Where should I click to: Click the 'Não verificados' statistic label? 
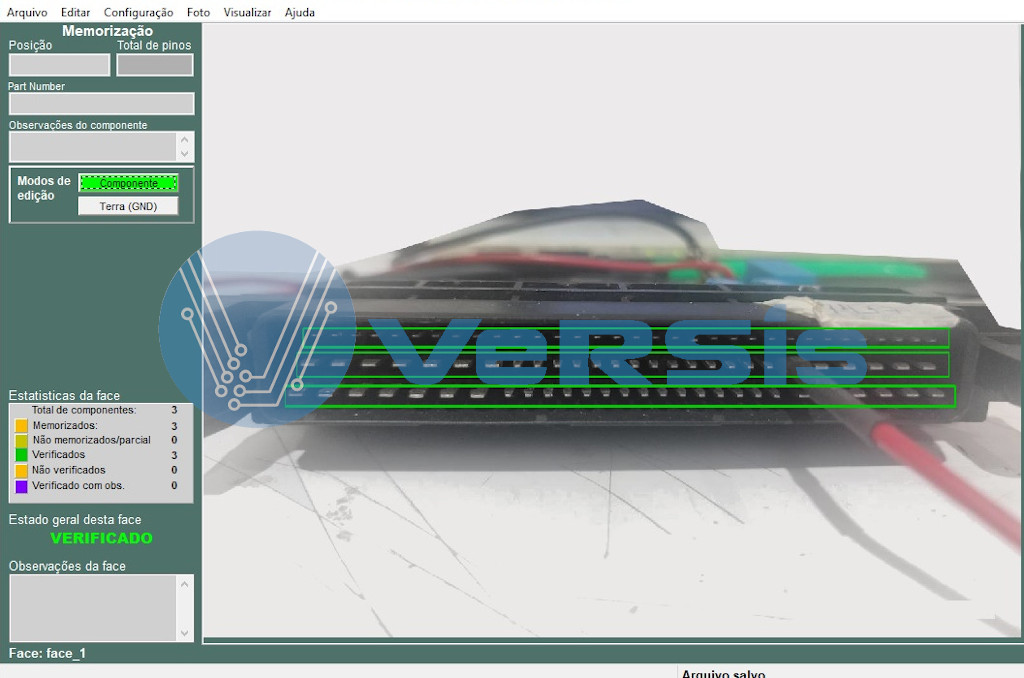[x=69, y=470]
